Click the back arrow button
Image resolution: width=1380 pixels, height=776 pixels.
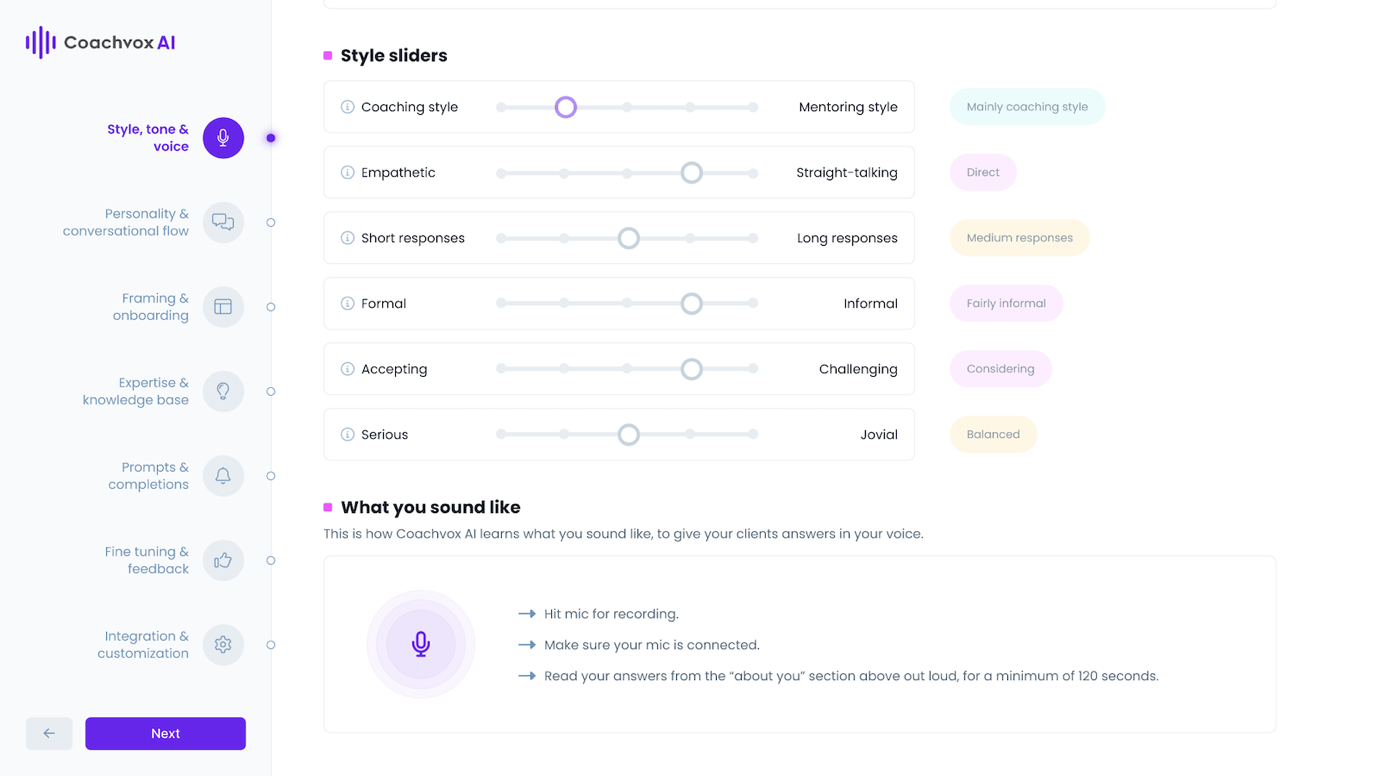pos(49,733)
